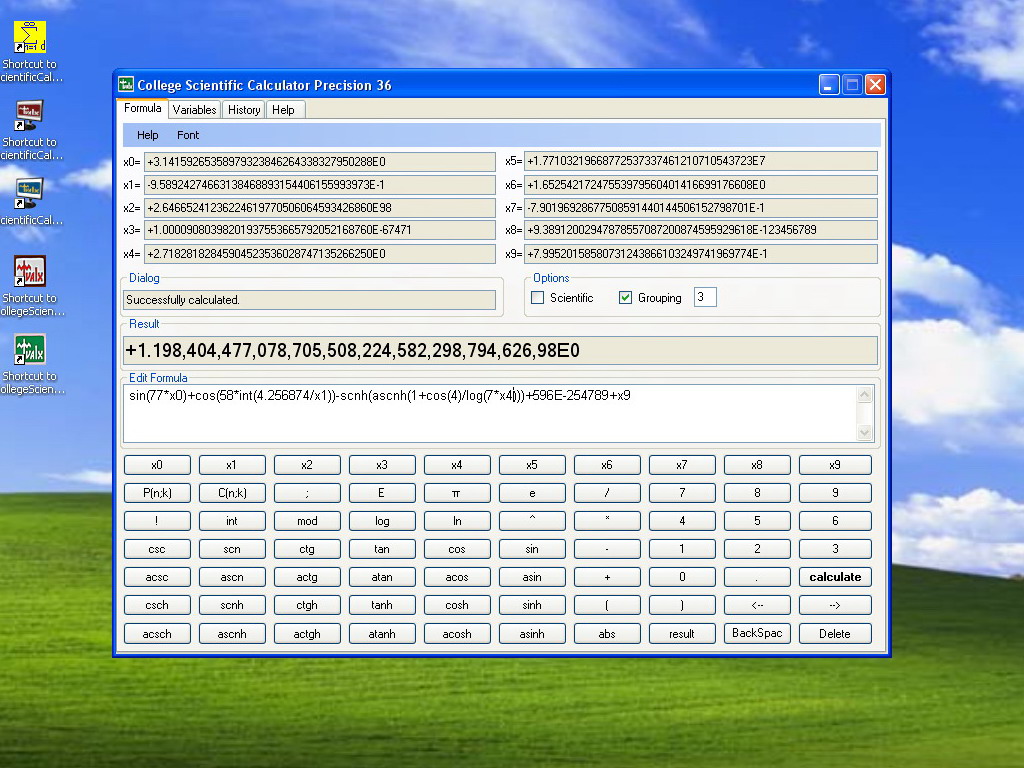Click the Delete button

pos(835,633)
